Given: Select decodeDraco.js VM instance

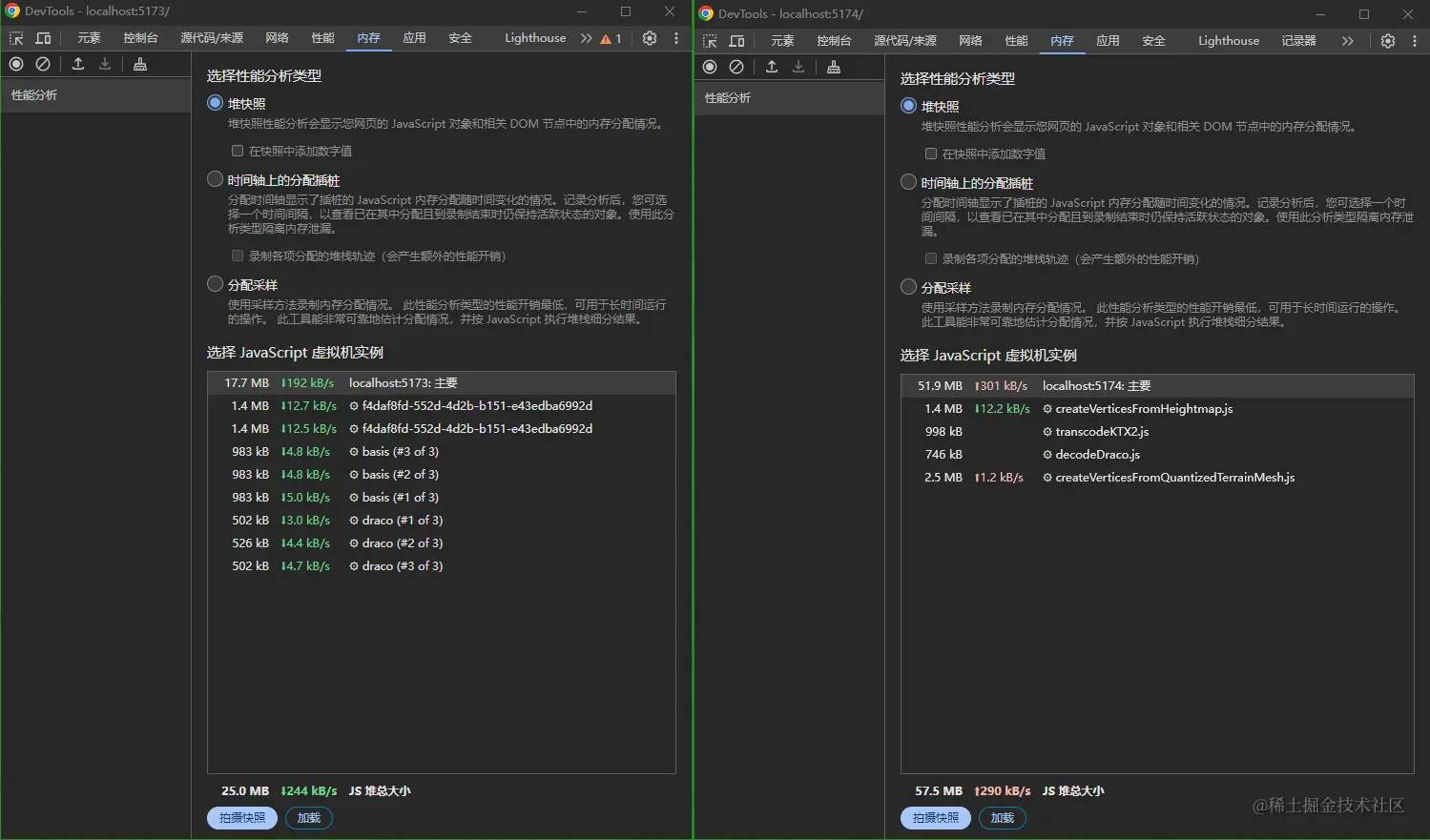Looking at the screenshot, I should (x=1157, y=455).
